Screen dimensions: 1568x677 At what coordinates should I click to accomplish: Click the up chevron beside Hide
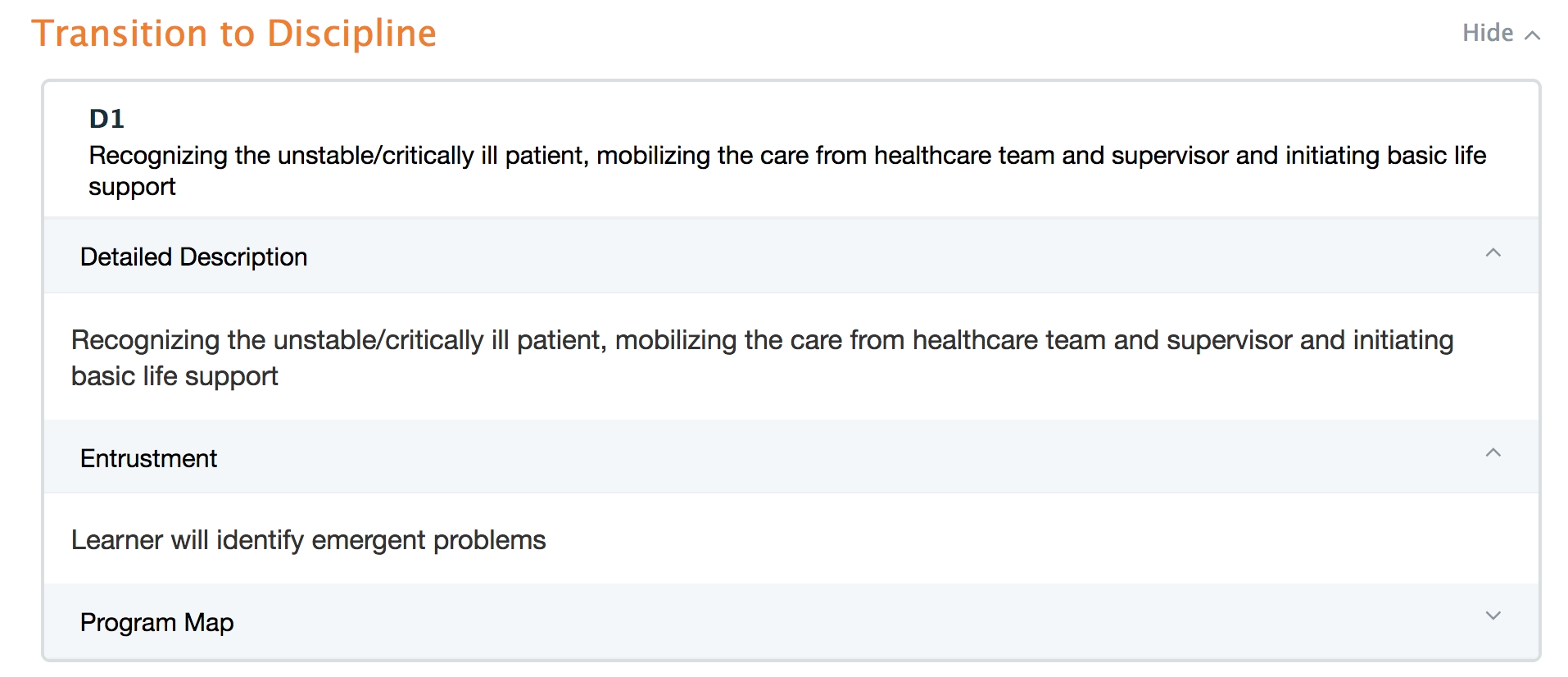click(1533, 35)
